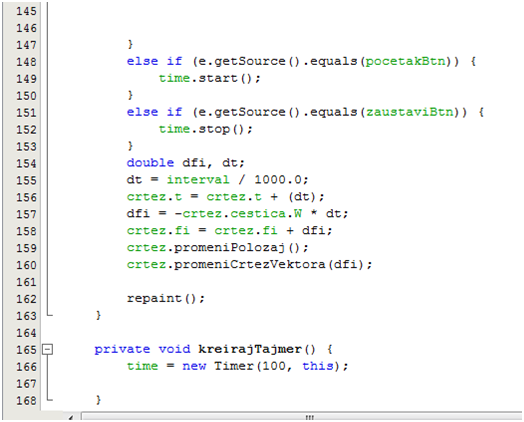The width and height of the screenshot is (524, 422).
Task: Click time.start() call on line 149
Action: pos(209,79)
